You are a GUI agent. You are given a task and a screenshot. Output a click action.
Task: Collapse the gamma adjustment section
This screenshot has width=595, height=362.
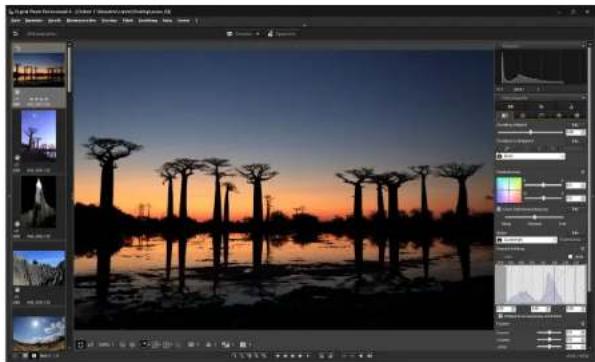(x=583, y=249)
